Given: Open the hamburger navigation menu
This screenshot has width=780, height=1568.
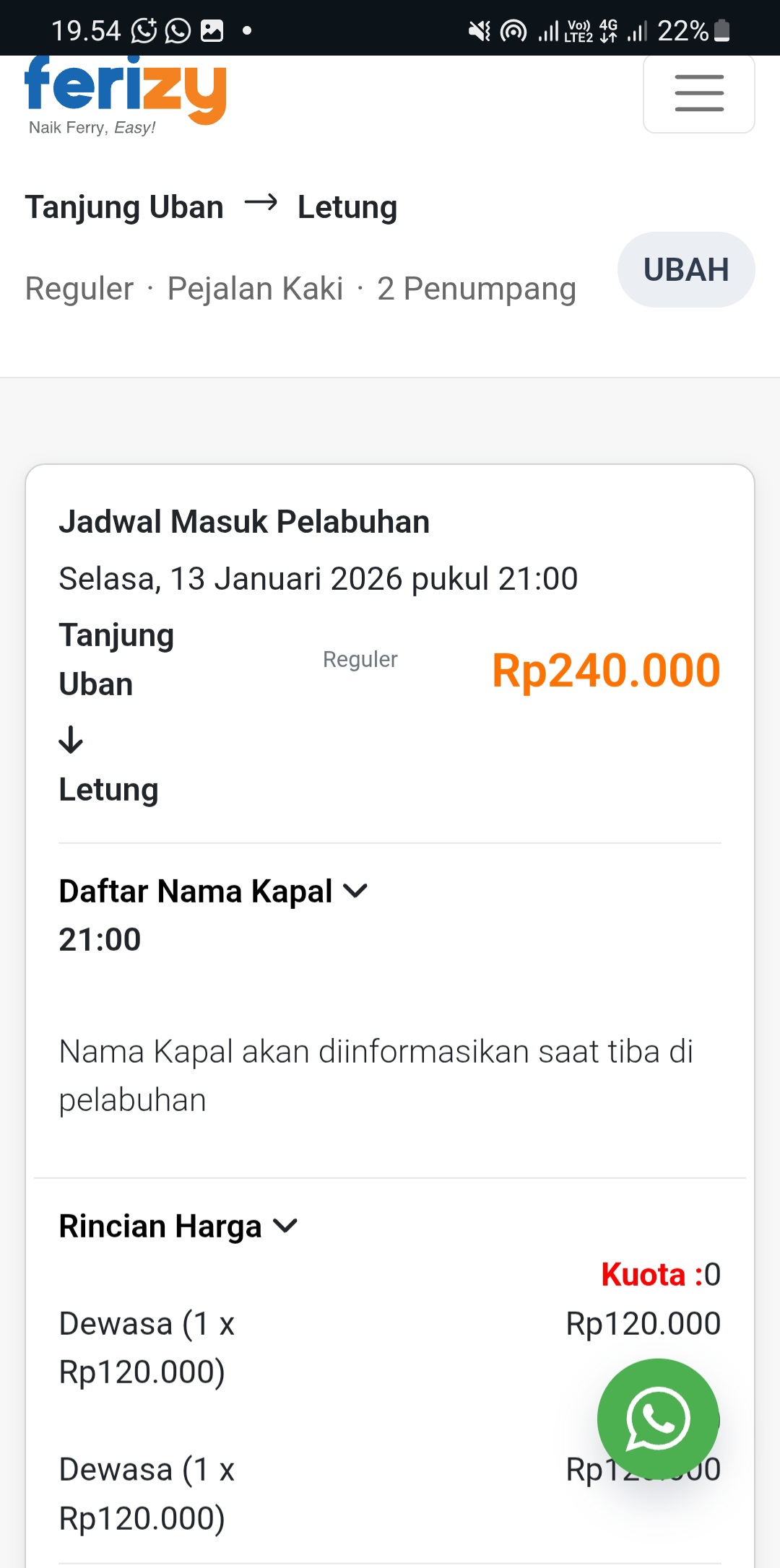Looking at the screenshot, I should 698,93.
